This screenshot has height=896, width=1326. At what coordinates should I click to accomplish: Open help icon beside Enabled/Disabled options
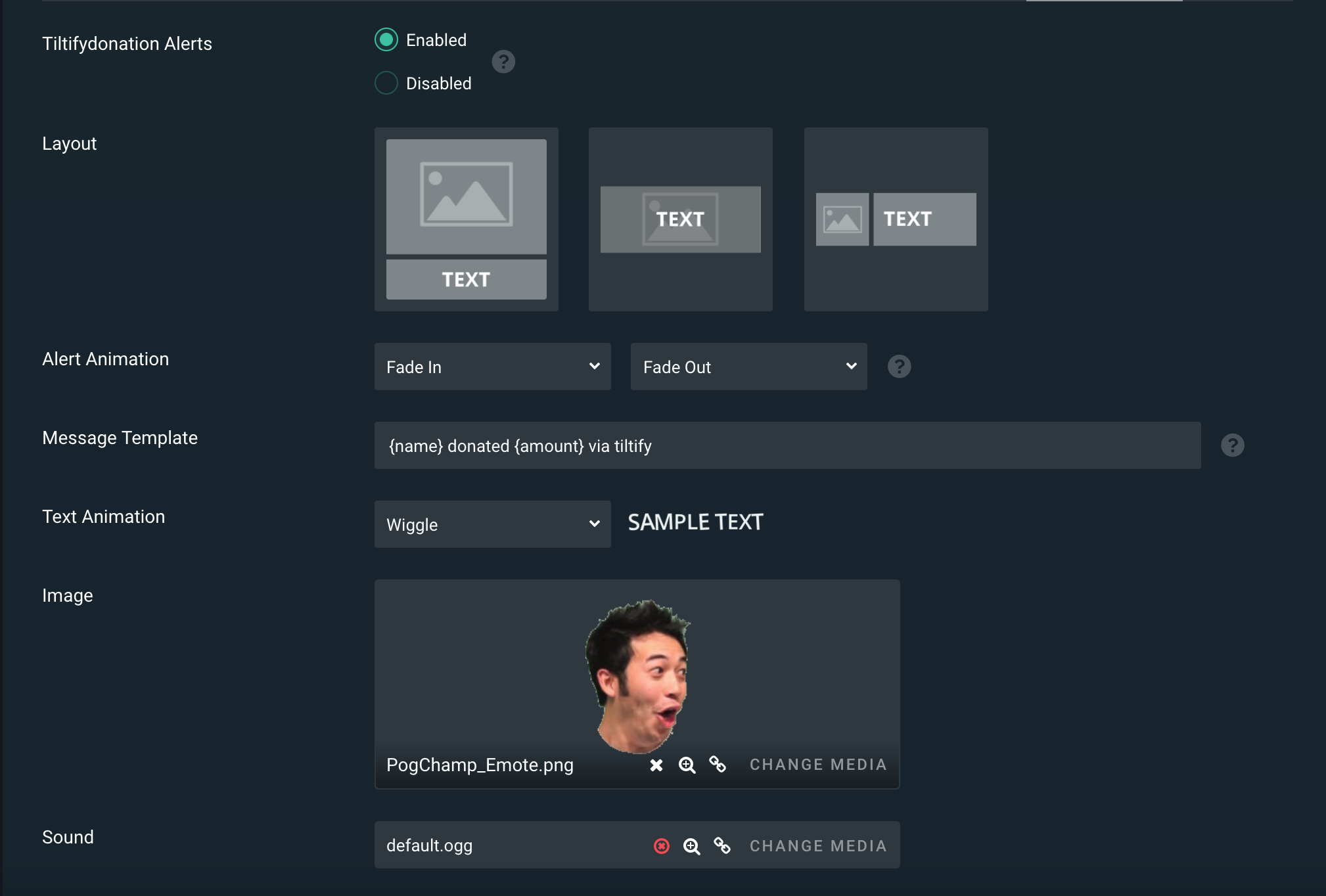coord(503,62)
